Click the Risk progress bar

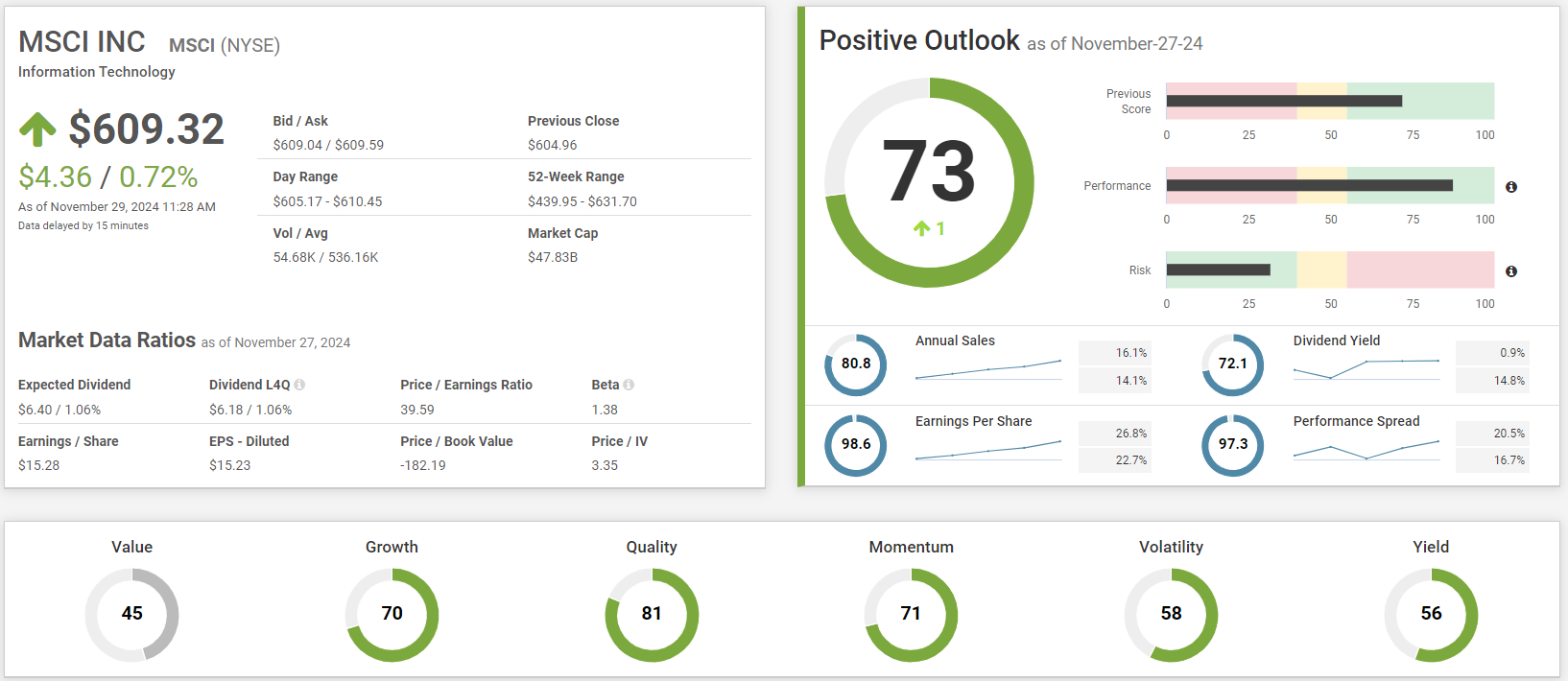(1330, 270)
